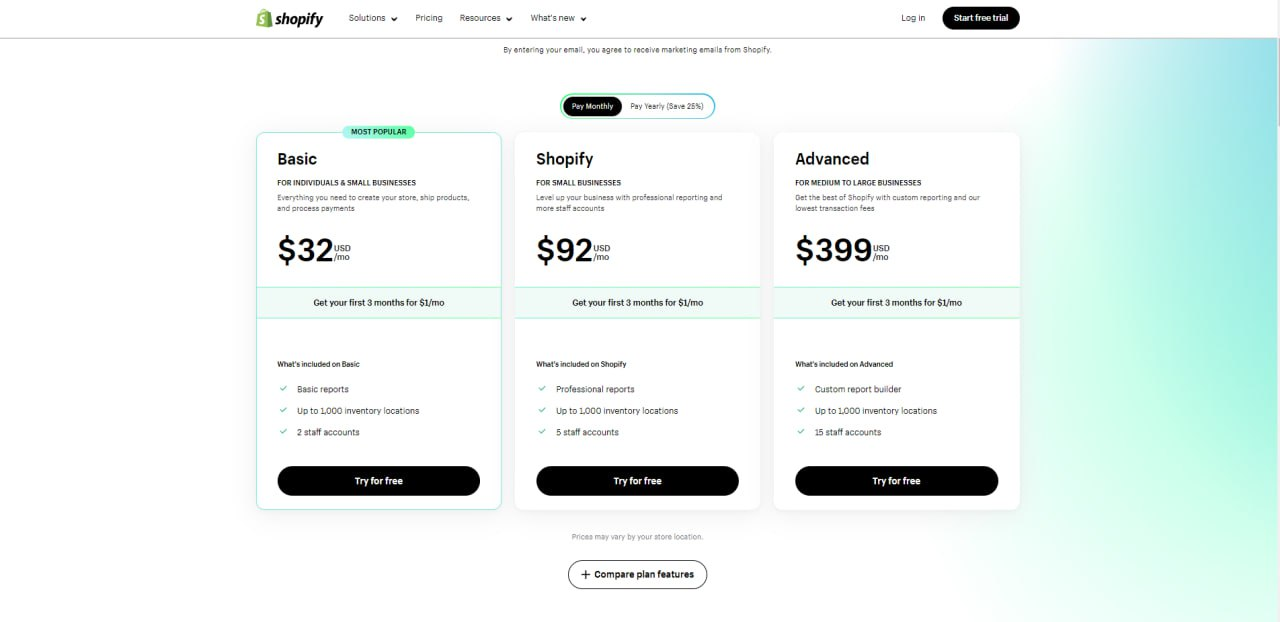
Task: Expand the Solutions dropdown menu
Action: pyautogui.click(x=373, y=18)
